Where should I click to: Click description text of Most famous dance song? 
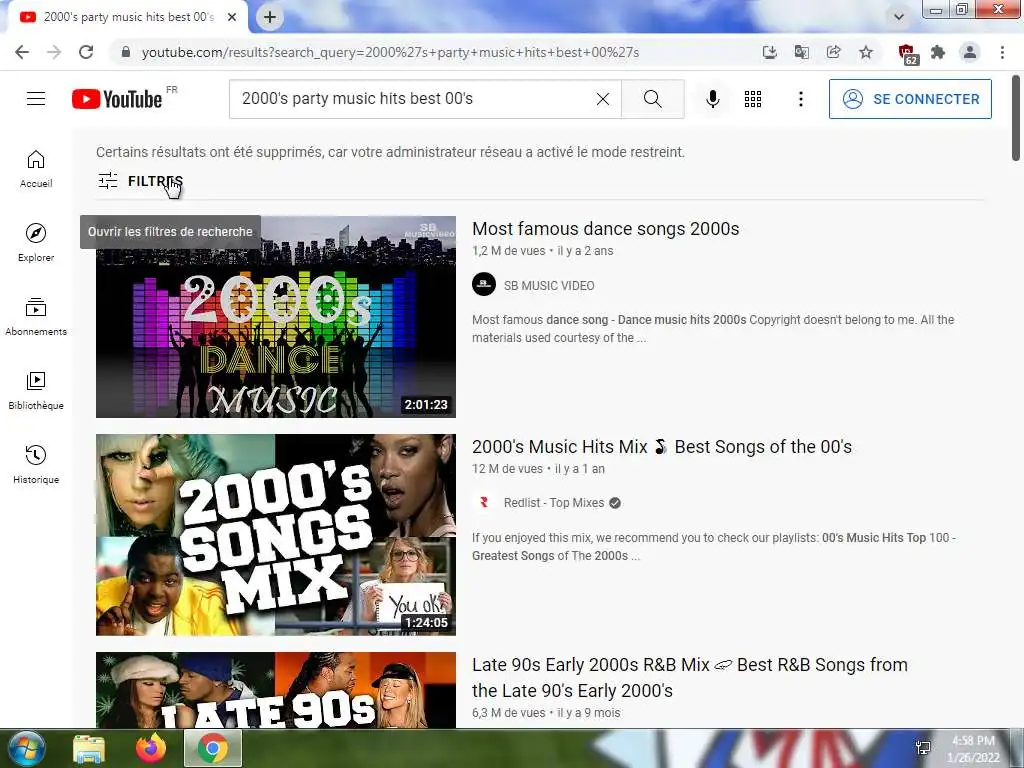(713, 328)
